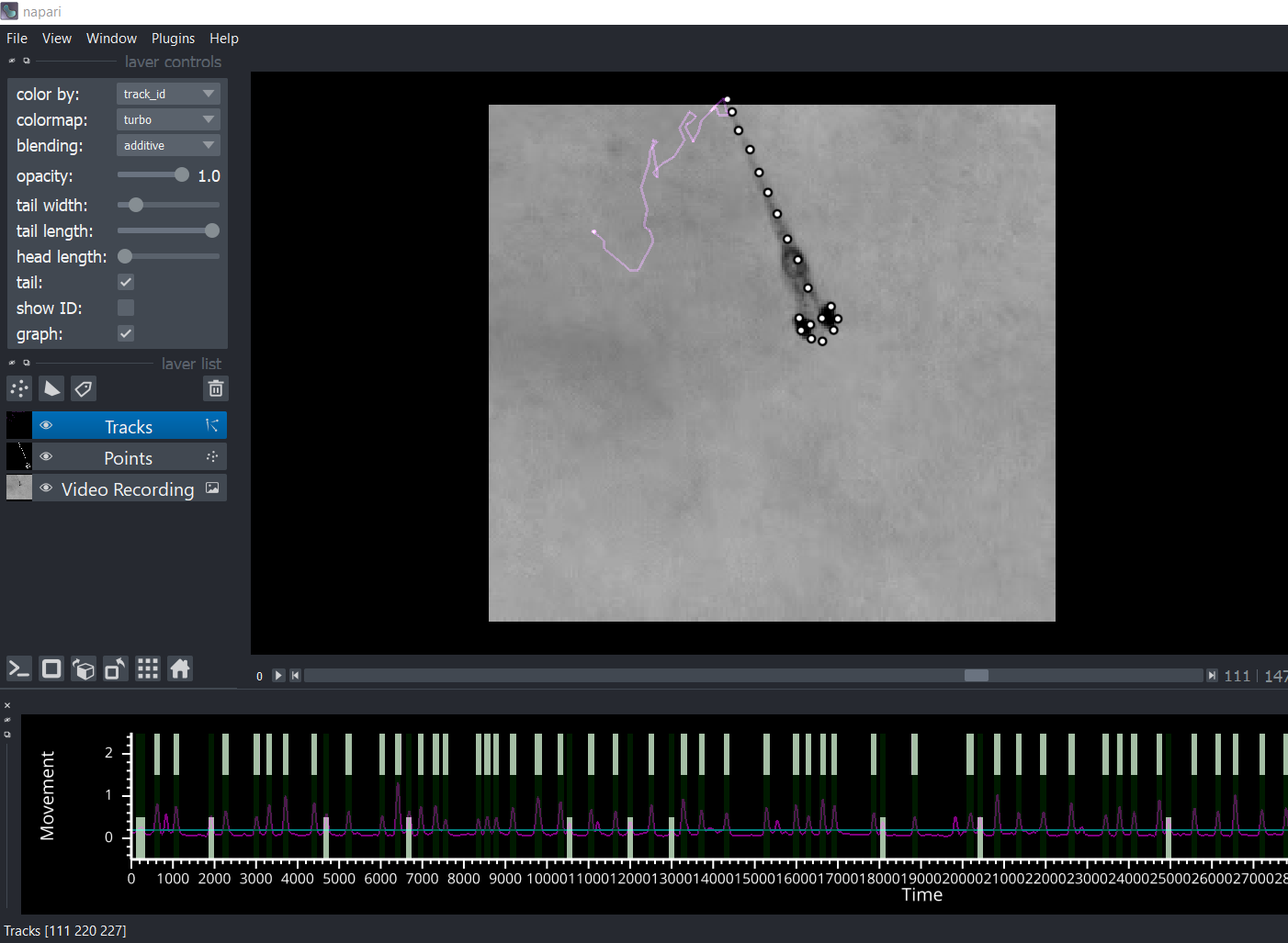Play the time axis animation

278,676
